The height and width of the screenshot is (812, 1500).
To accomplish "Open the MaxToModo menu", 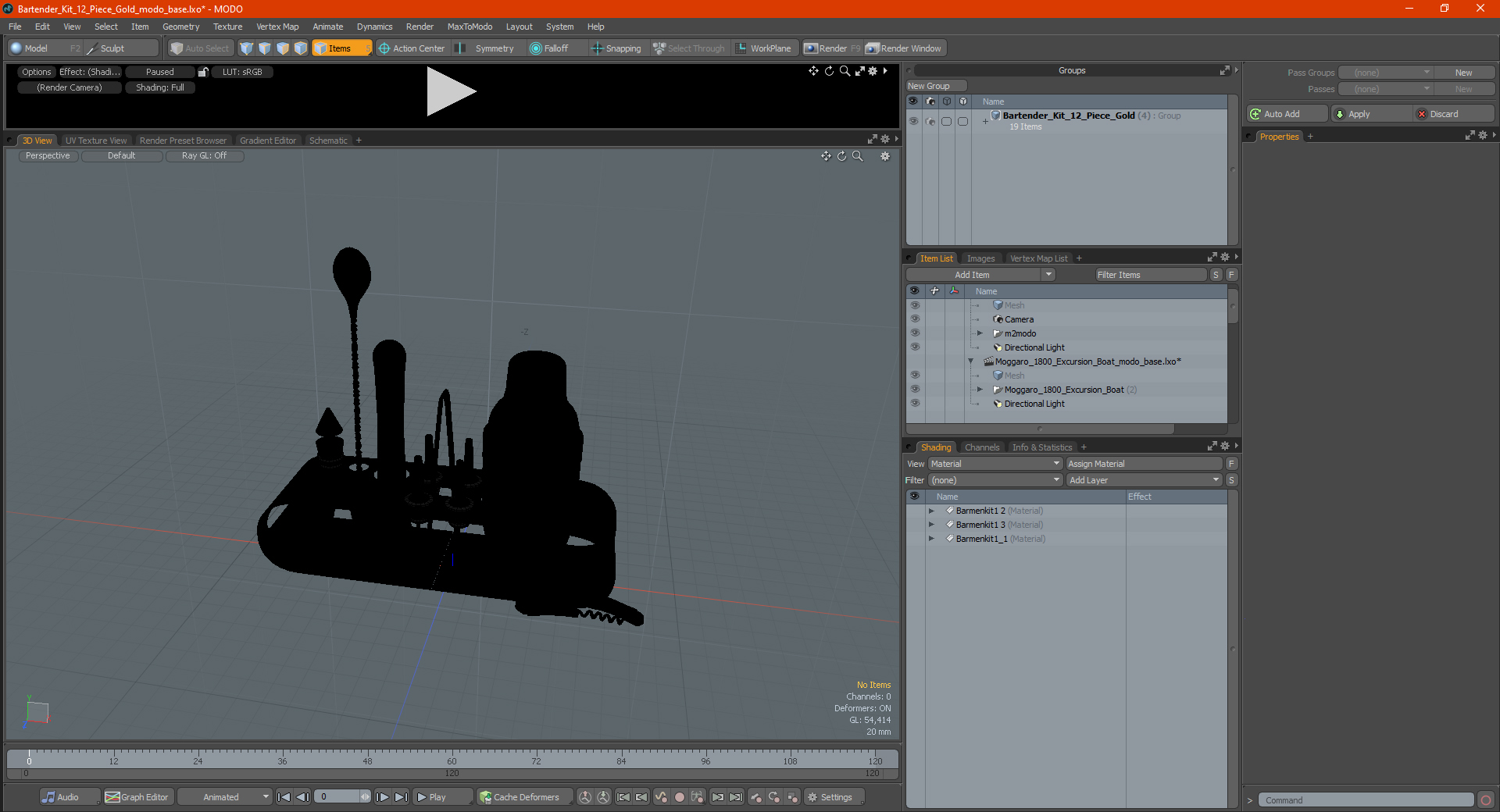I will click(470, 27).
